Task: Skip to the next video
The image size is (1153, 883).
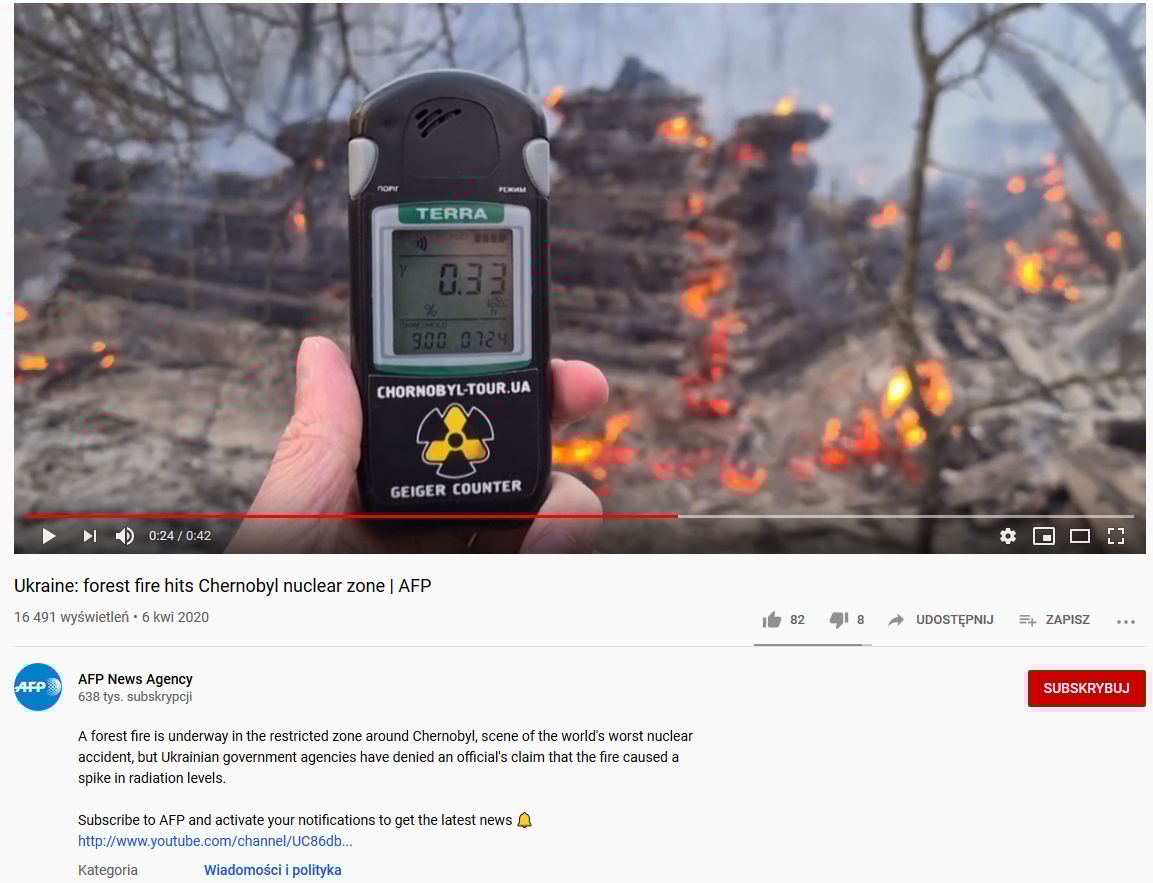Action: (90, 536)
